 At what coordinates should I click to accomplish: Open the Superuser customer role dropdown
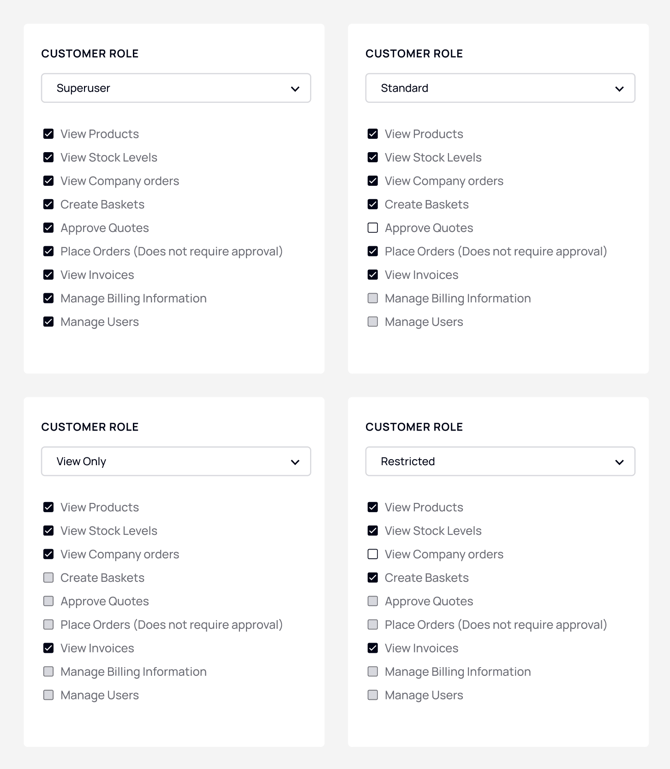[176, 88]
